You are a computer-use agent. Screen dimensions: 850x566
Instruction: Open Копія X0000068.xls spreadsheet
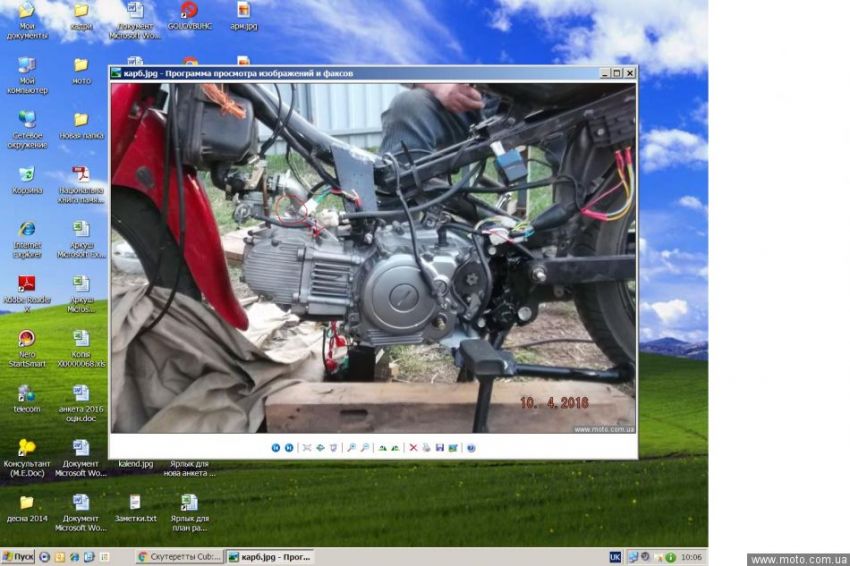[81, 349]
